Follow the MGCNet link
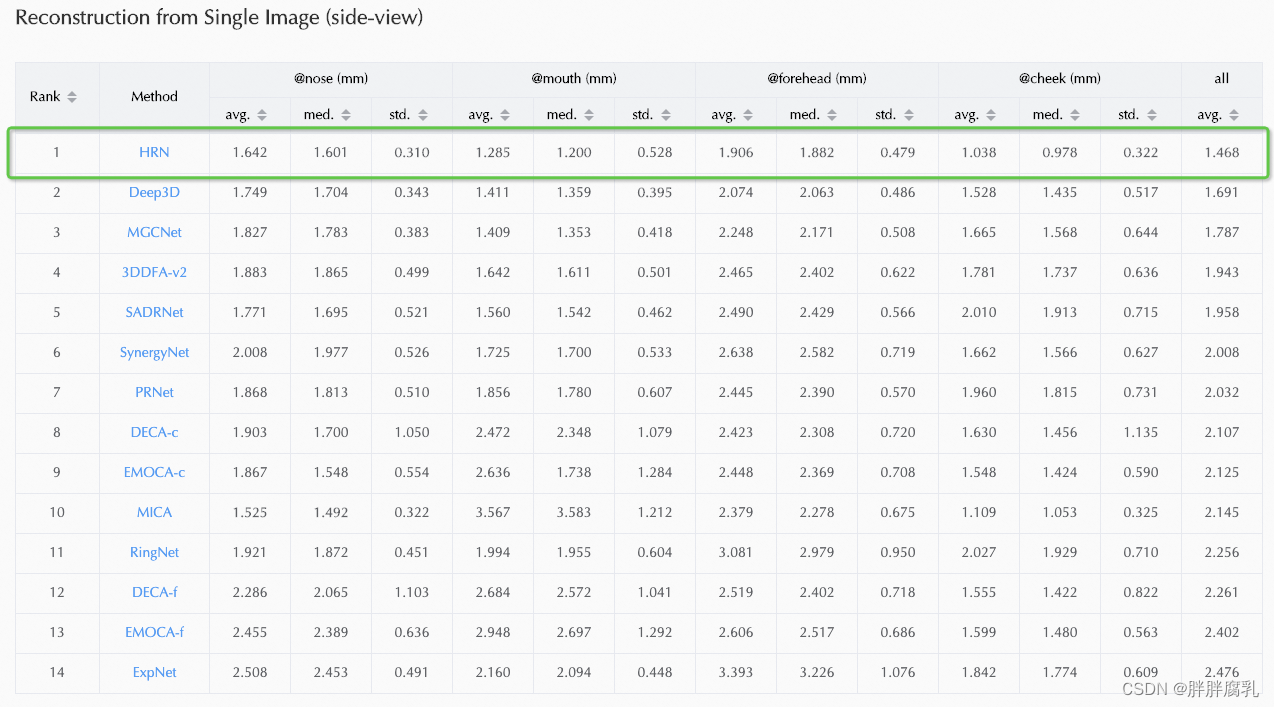 tap(154, 232)
